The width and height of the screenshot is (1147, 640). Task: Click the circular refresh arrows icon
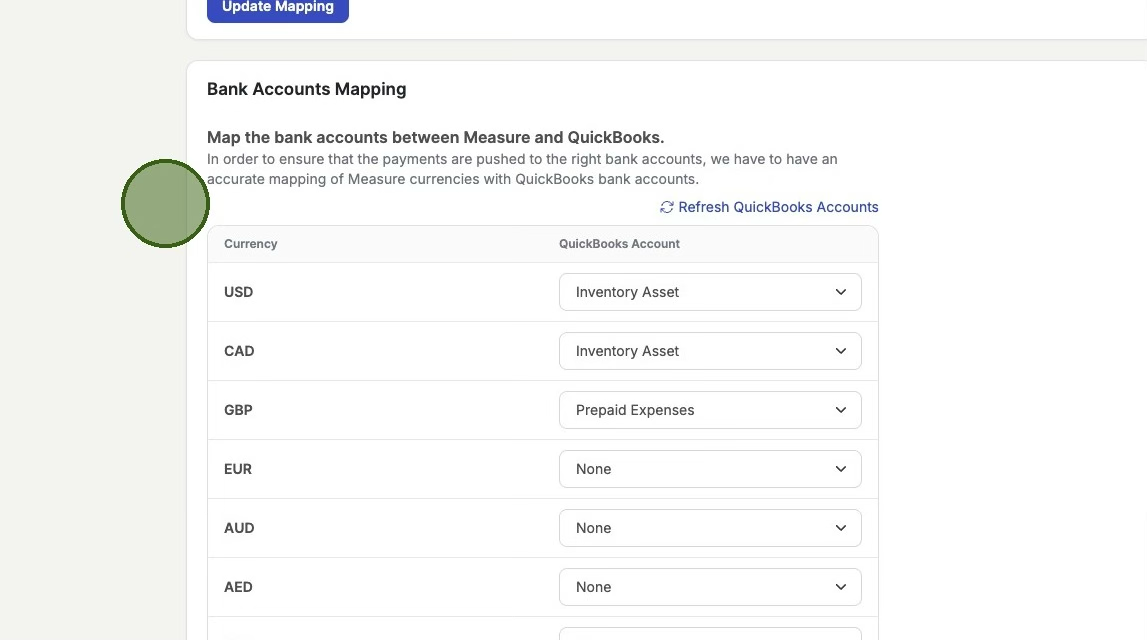click(667, 207)
